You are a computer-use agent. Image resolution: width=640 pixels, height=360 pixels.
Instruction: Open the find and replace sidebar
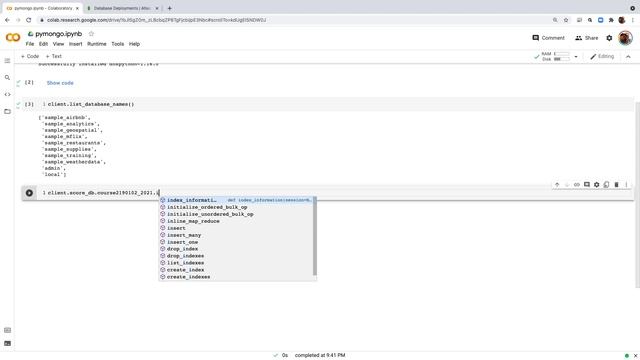(x=7, y=78)
